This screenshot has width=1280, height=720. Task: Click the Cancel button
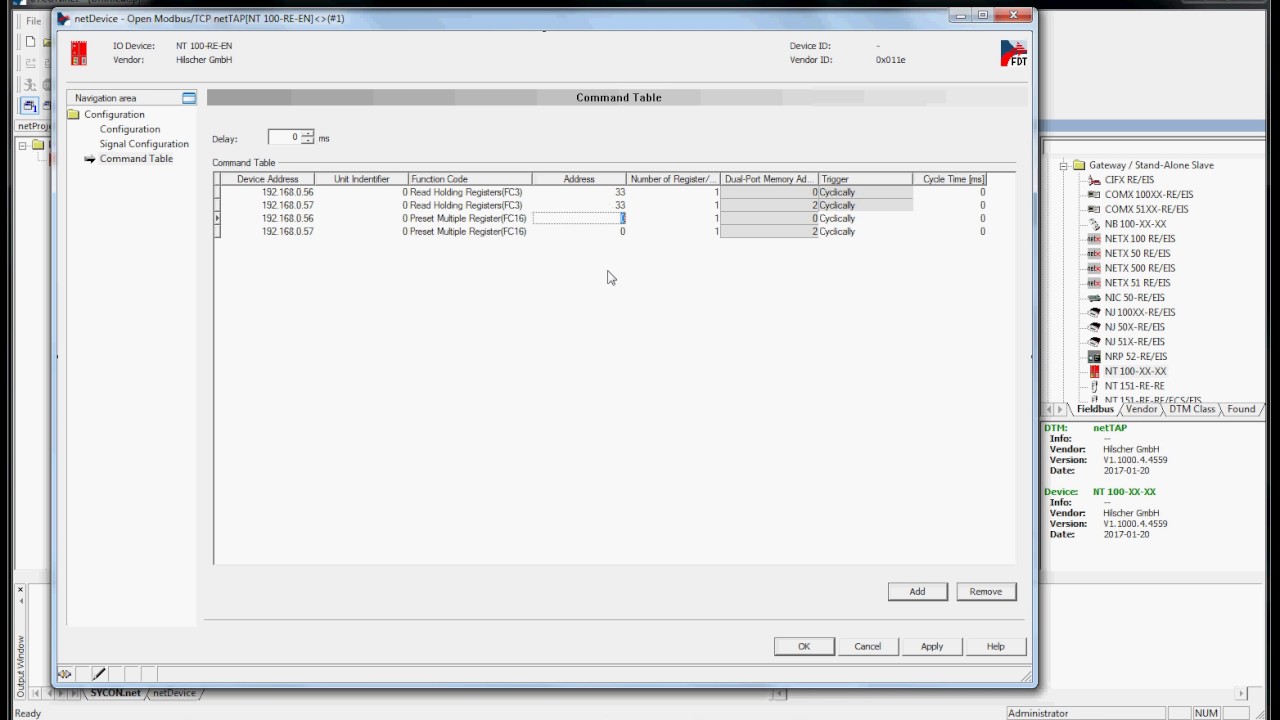[x=868, y=646]
